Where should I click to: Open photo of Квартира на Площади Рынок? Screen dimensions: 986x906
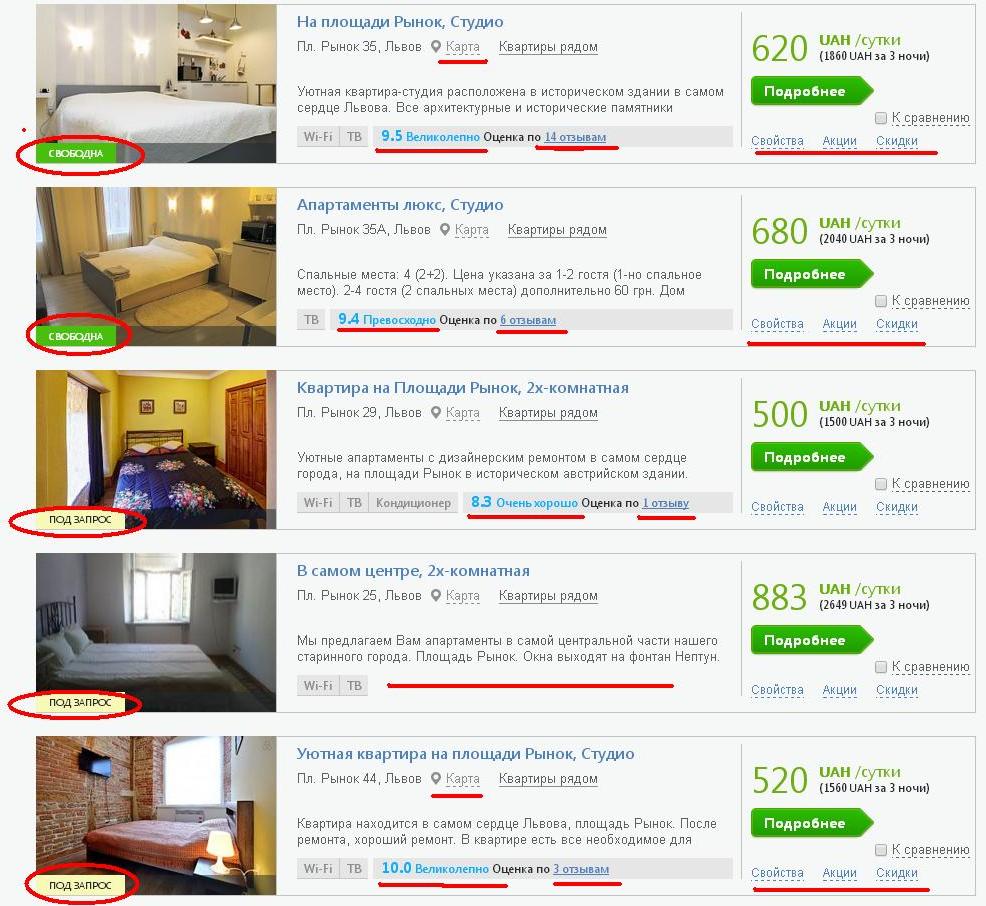point(156,449)
